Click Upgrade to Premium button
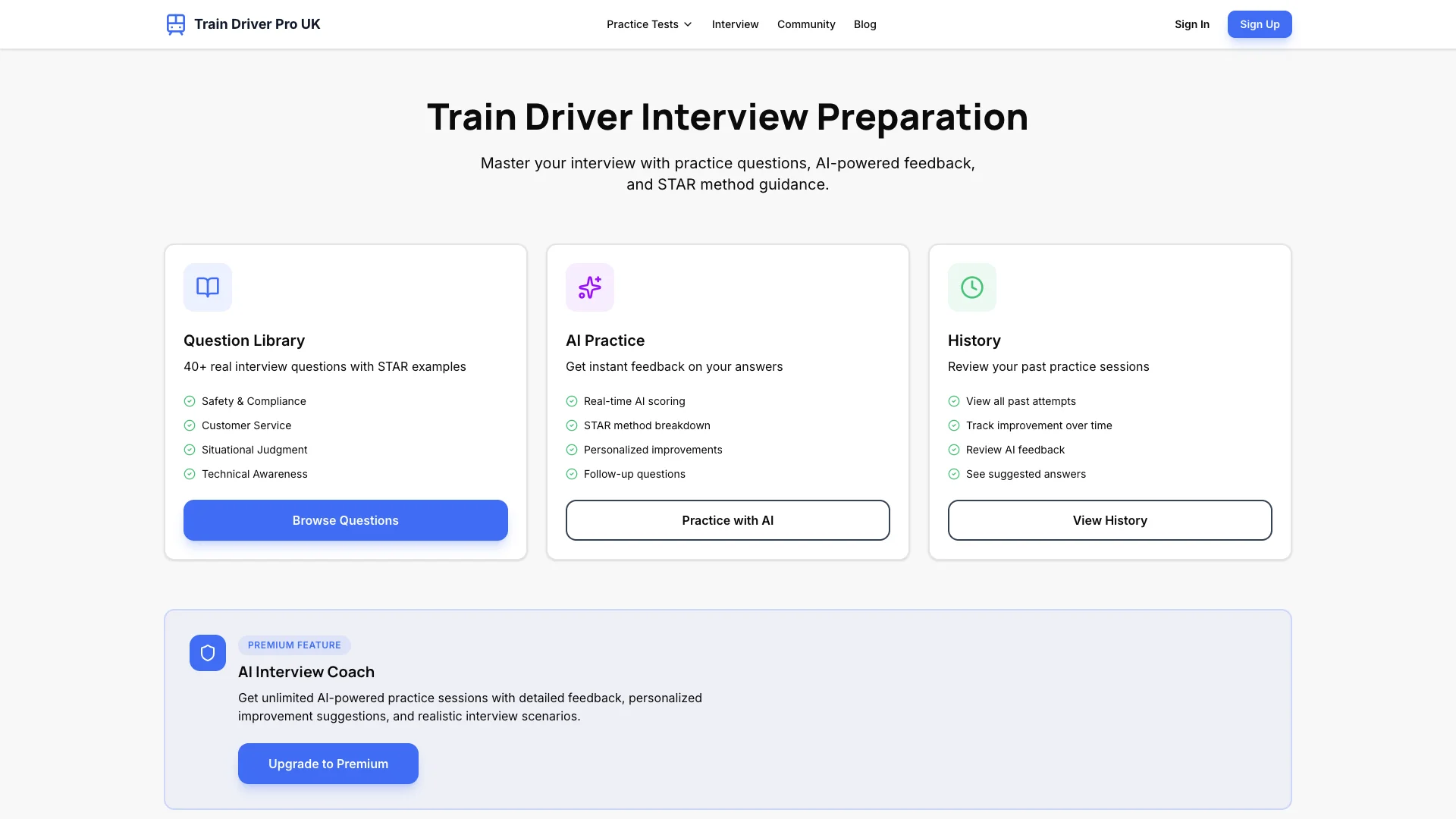The width and height of the screenshot is (1456, 819). pos(328,764)
